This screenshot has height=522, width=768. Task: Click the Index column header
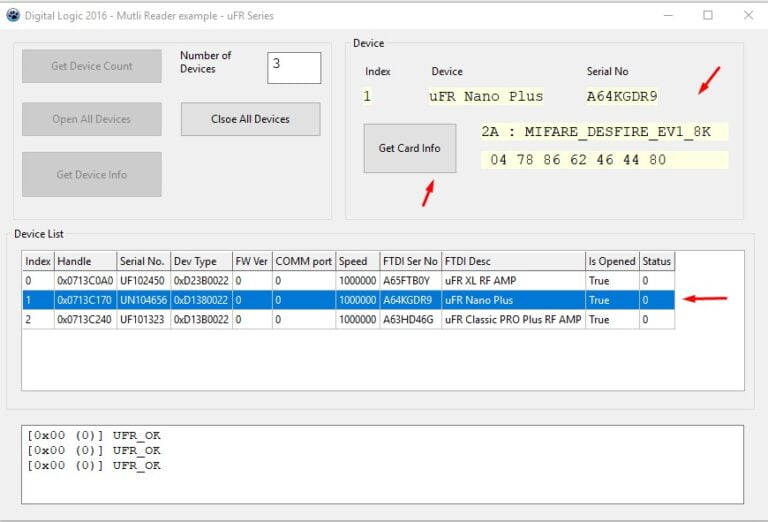pos(38,261)
